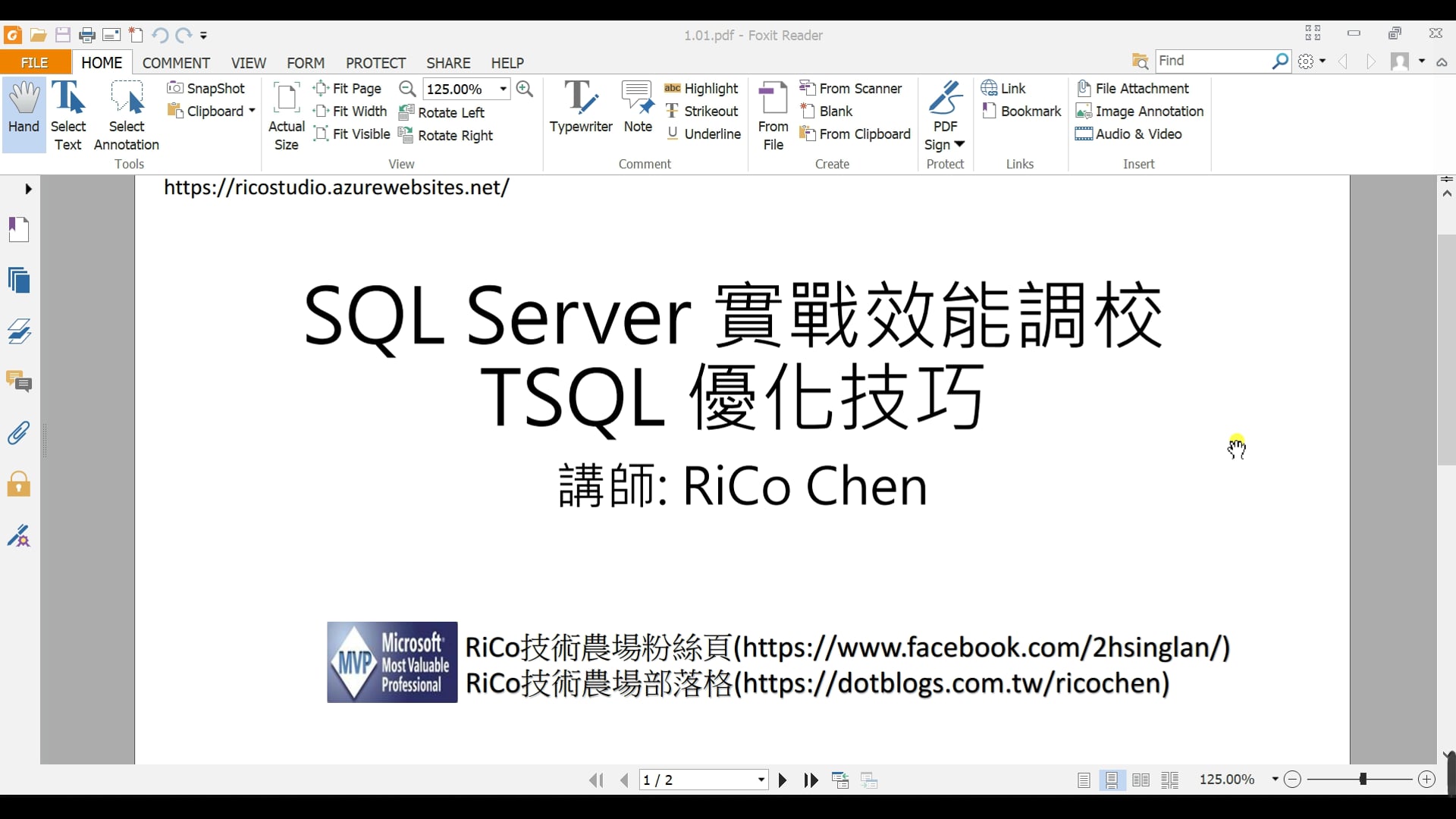Click the zoom in magnifier
The image size is (1456, 819).
tap(524, 89)
